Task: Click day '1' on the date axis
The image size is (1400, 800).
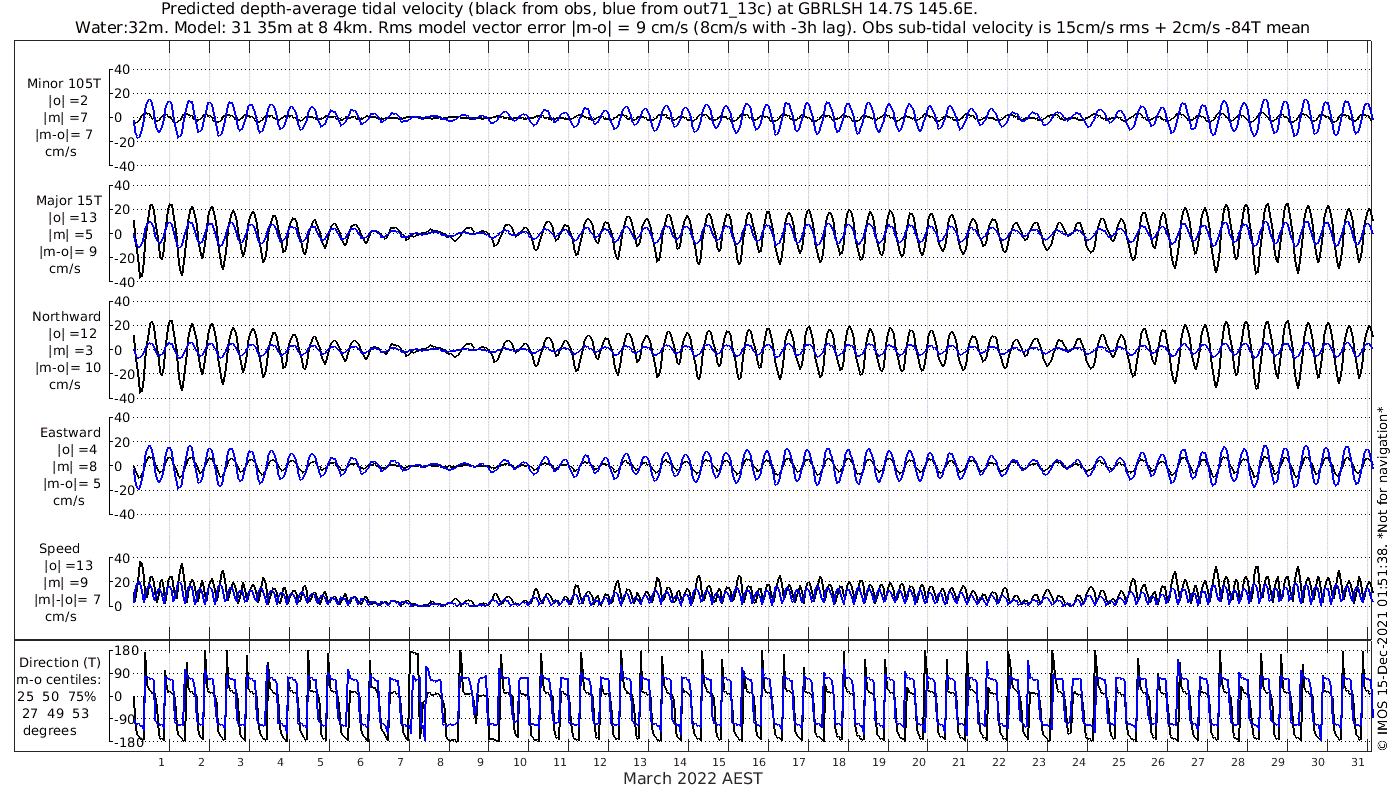Action: (x=161, y=762)
